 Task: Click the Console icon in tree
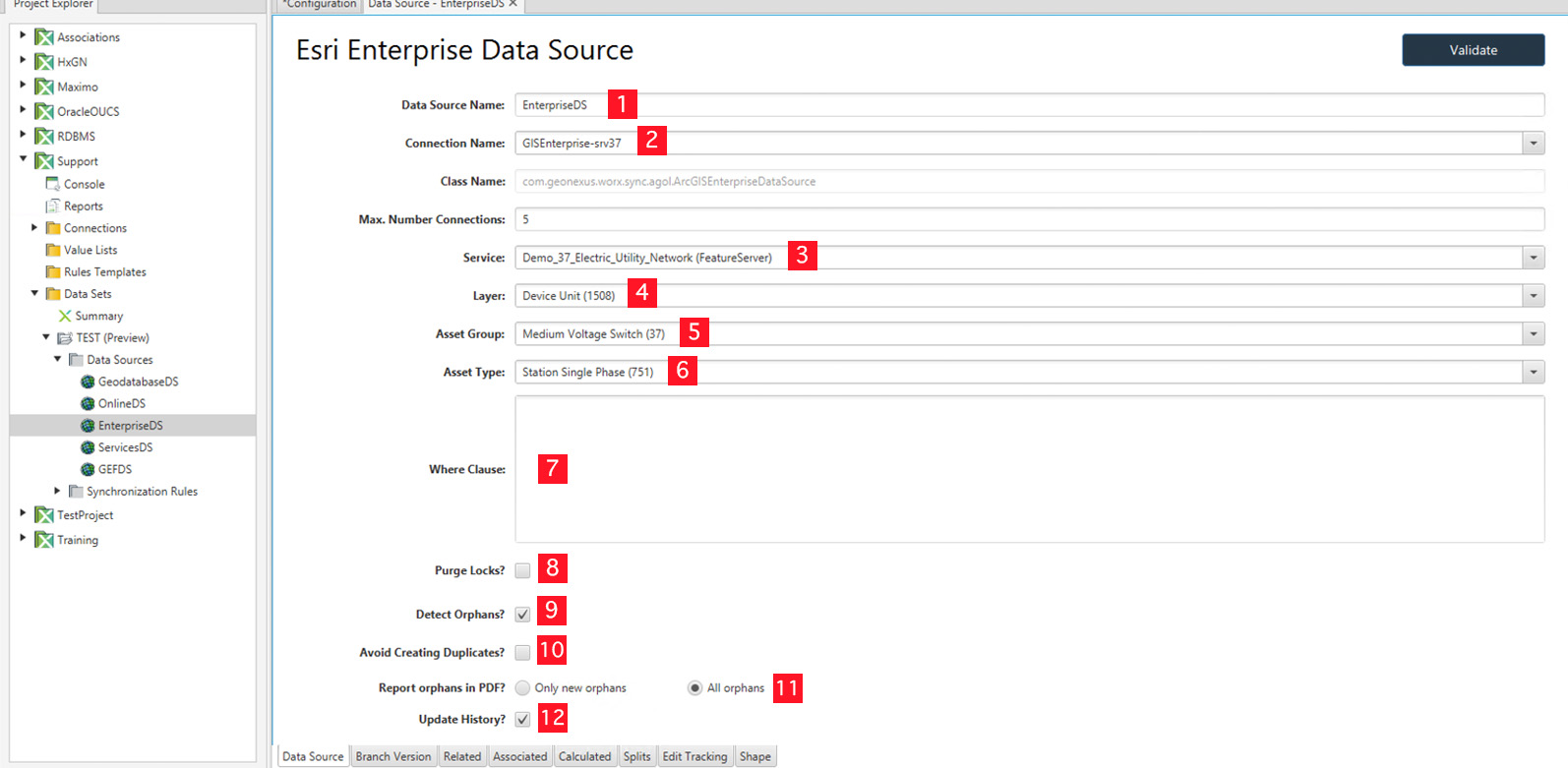tap(53, 184)
